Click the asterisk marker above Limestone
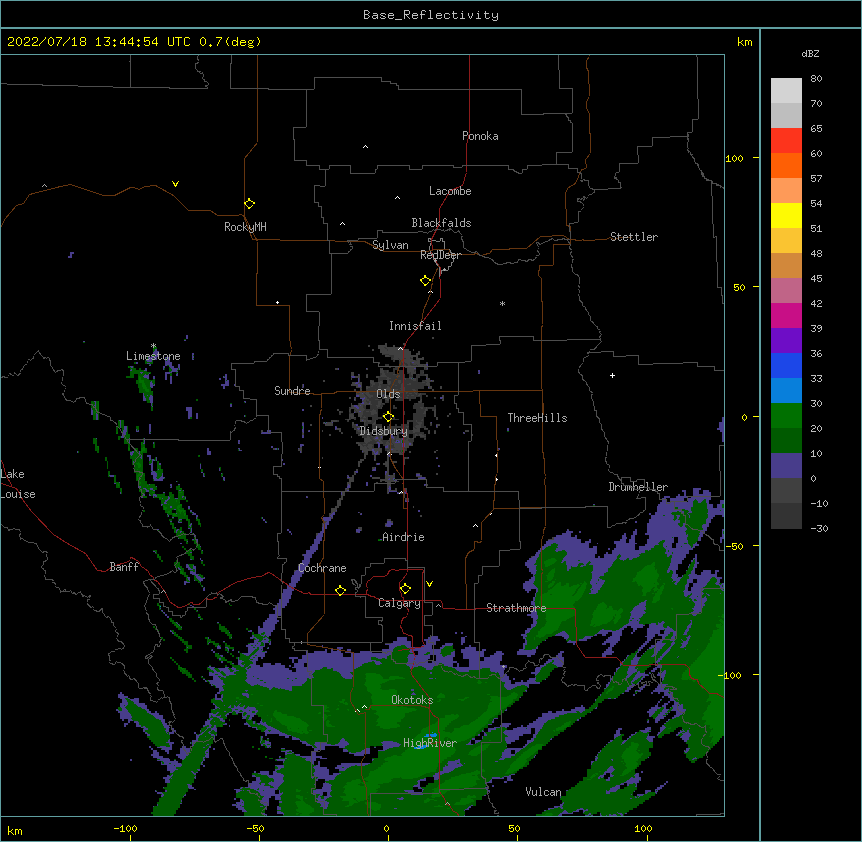This screenshot has width=862, height=842. pos(153,346)
